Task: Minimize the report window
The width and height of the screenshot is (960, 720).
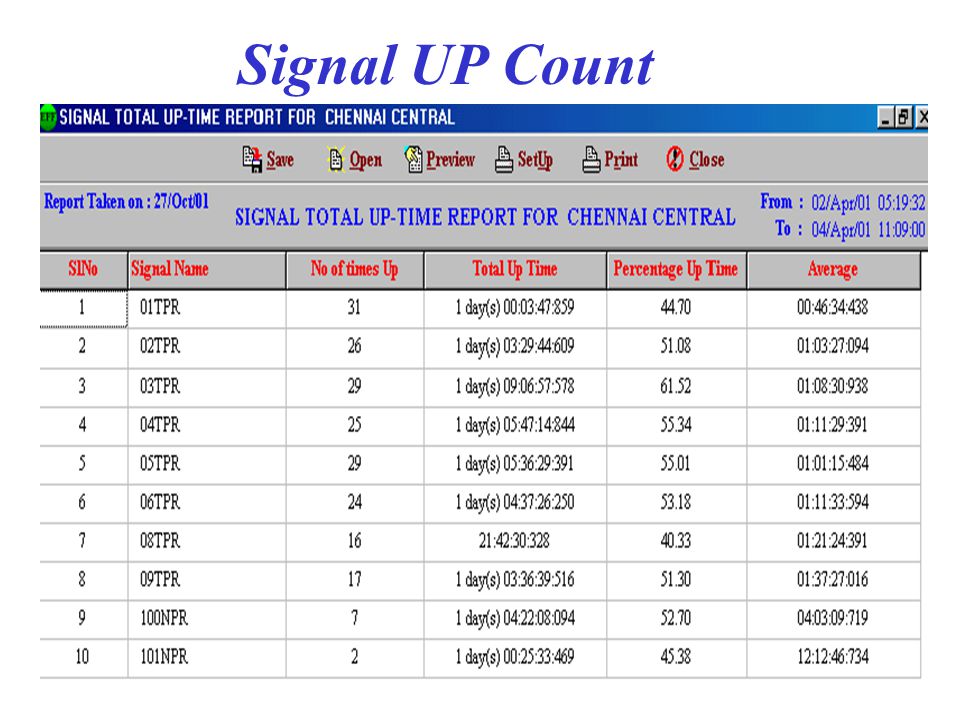Action: click(x=885, y=117)
